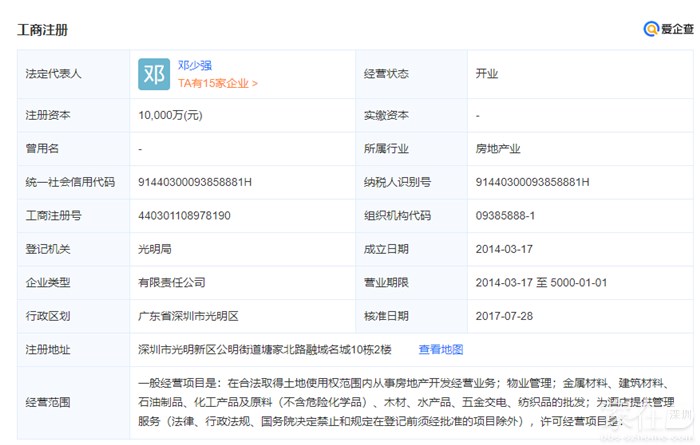Click organization code 09385888-1
Image resolution: width=700 pixels, height=445 pixels.
[505, 215]
